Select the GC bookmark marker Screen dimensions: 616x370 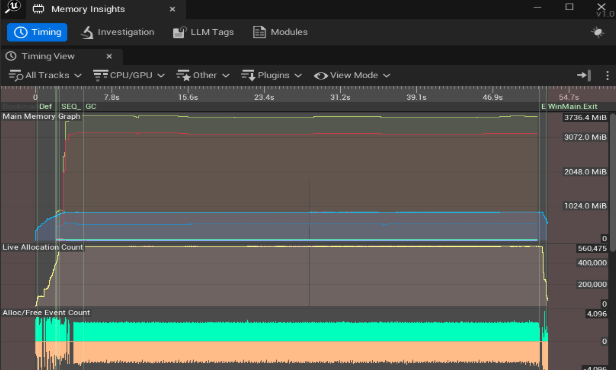click(x=91, y=106)
